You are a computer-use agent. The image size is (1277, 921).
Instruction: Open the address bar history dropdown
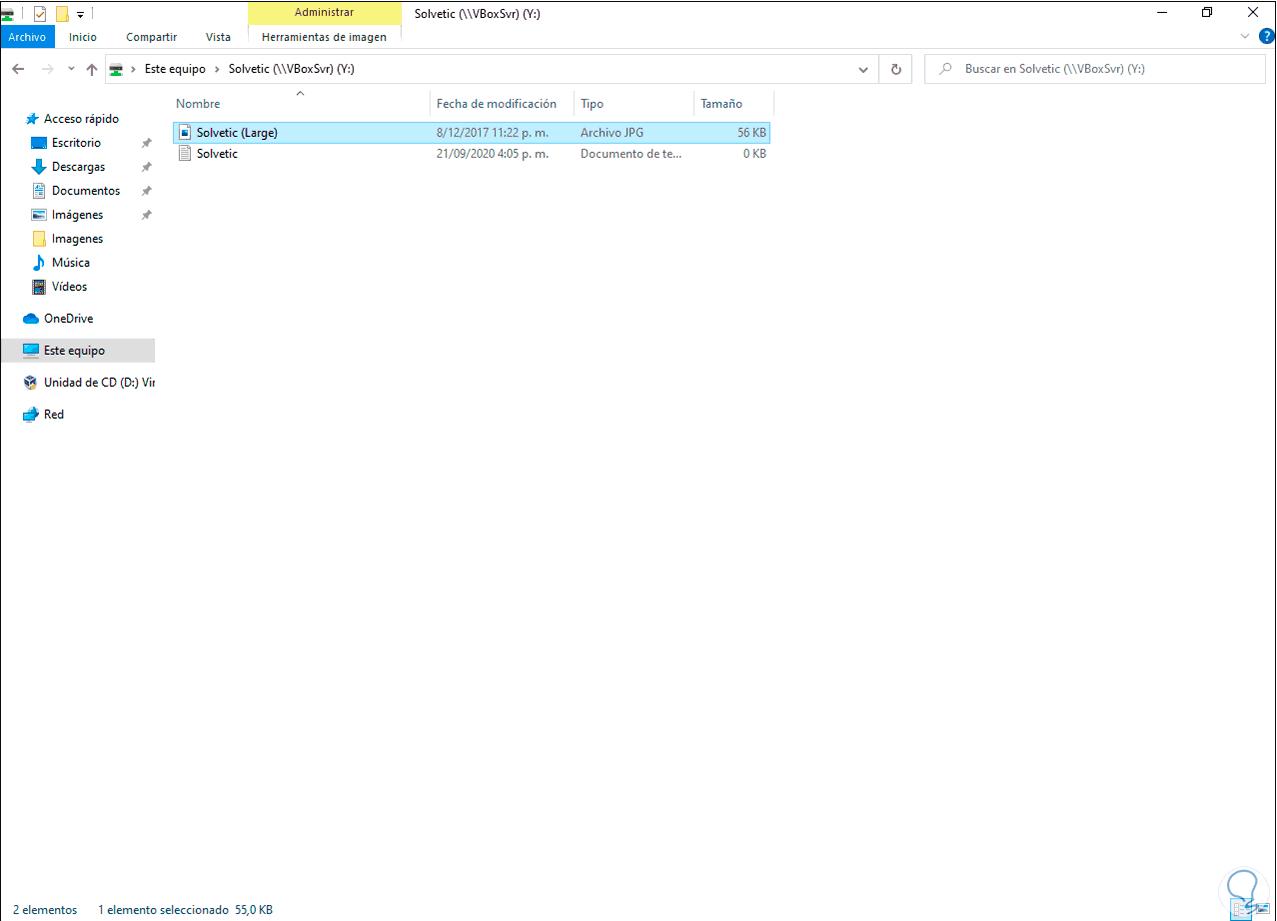point(864,69)
